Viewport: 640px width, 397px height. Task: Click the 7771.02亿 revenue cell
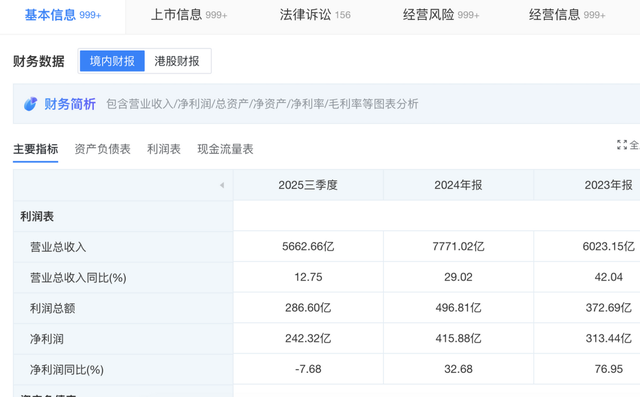pyautogui.click(x=458, y=246)
